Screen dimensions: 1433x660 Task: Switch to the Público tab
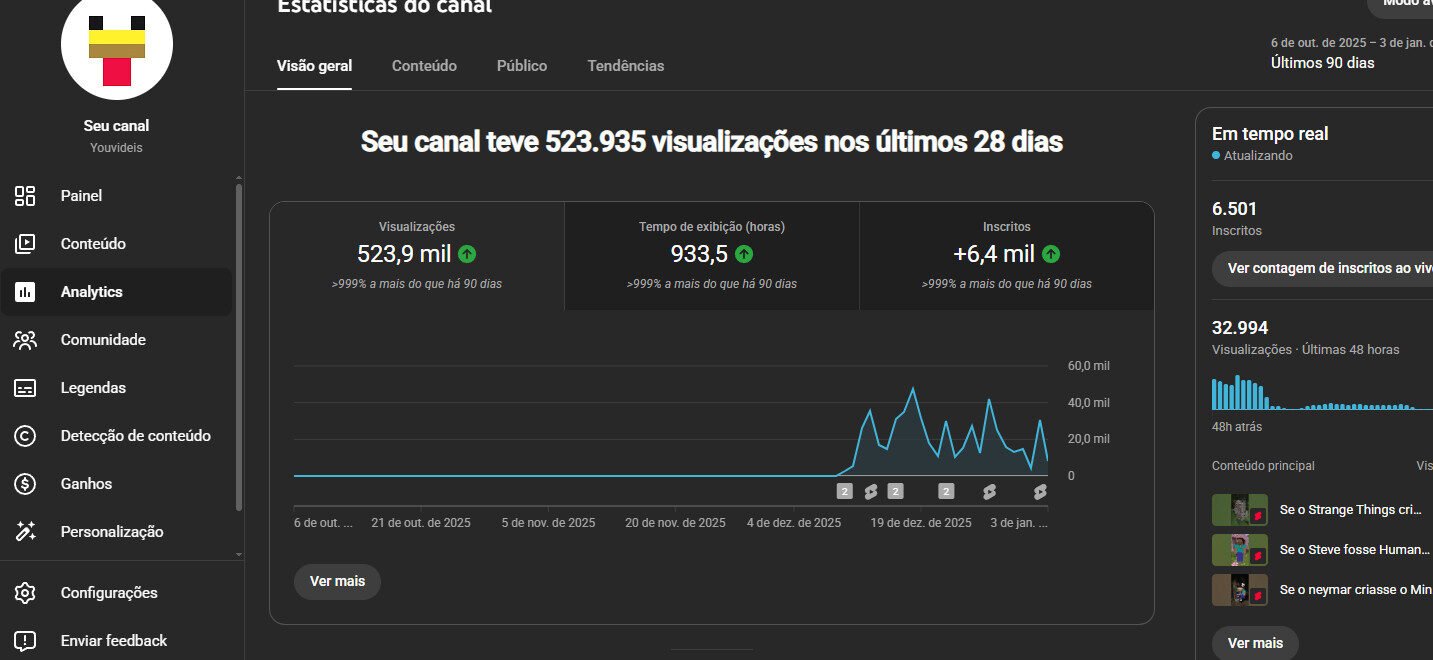click(x=521, y=65)
